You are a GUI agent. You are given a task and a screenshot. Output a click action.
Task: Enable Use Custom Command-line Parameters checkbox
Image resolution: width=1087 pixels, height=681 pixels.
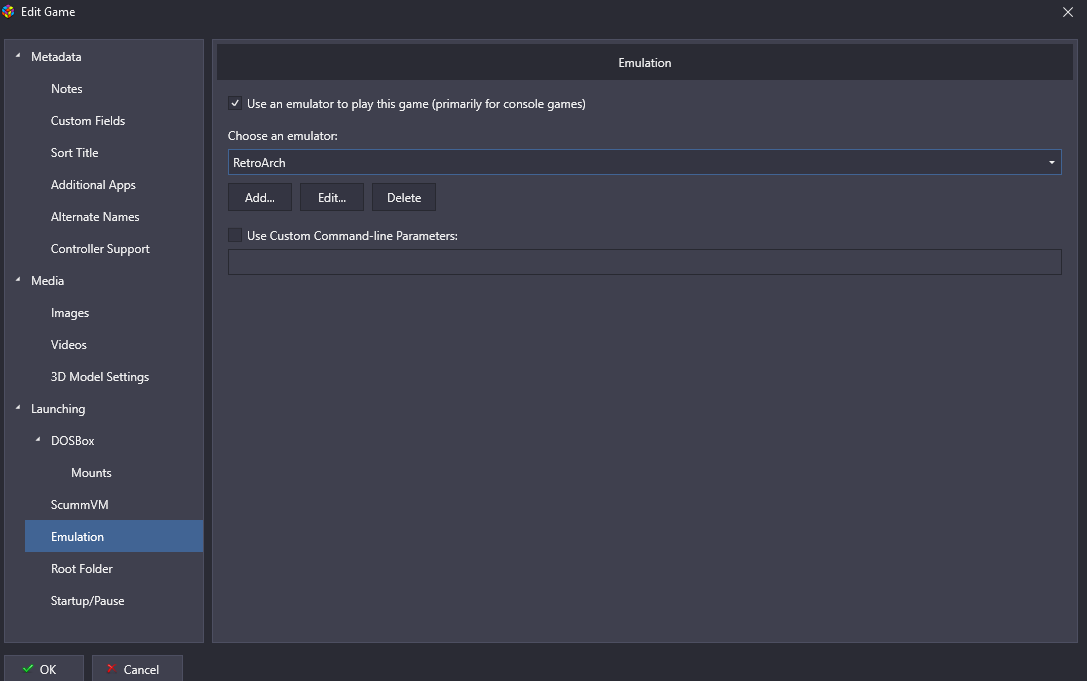[x=235, y=235]
